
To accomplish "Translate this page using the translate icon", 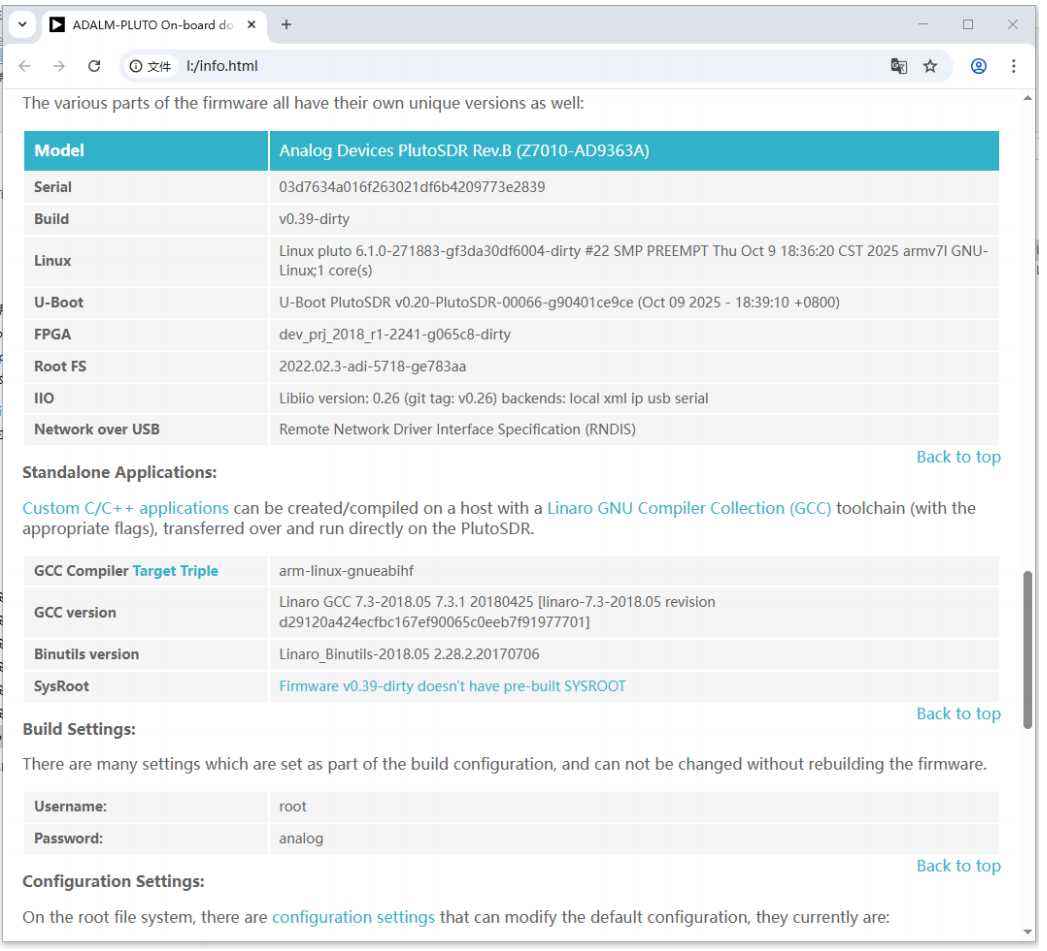I will (x=899, y=66).
